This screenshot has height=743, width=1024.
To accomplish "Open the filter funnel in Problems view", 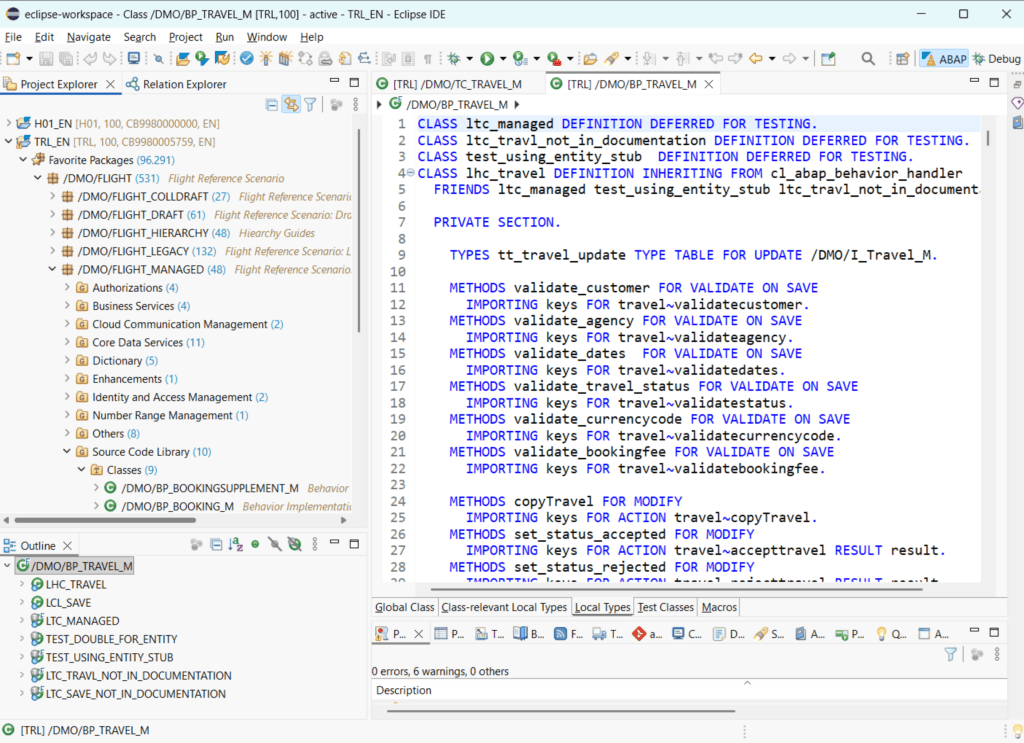I will [950, 653].
